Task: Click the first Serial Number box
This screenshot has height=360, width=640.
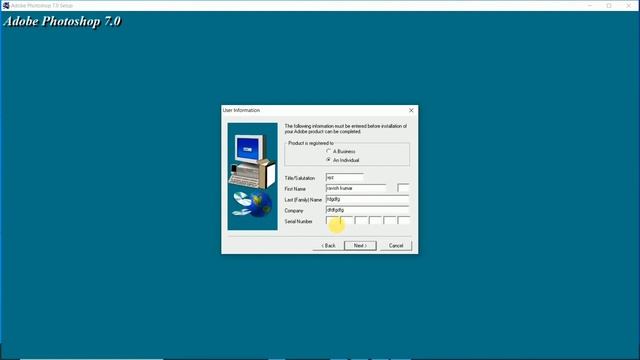Action: pos(332,220)
